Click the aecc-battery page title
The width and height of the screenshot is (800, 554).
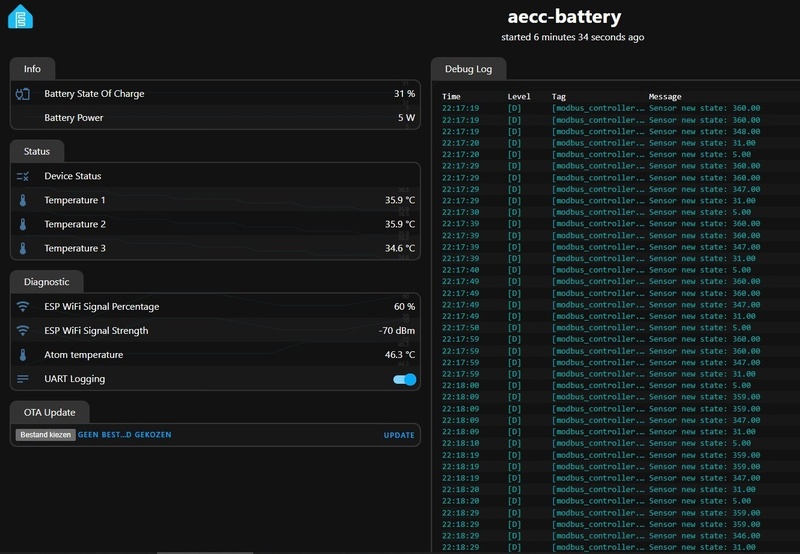[x=564, y=16]
